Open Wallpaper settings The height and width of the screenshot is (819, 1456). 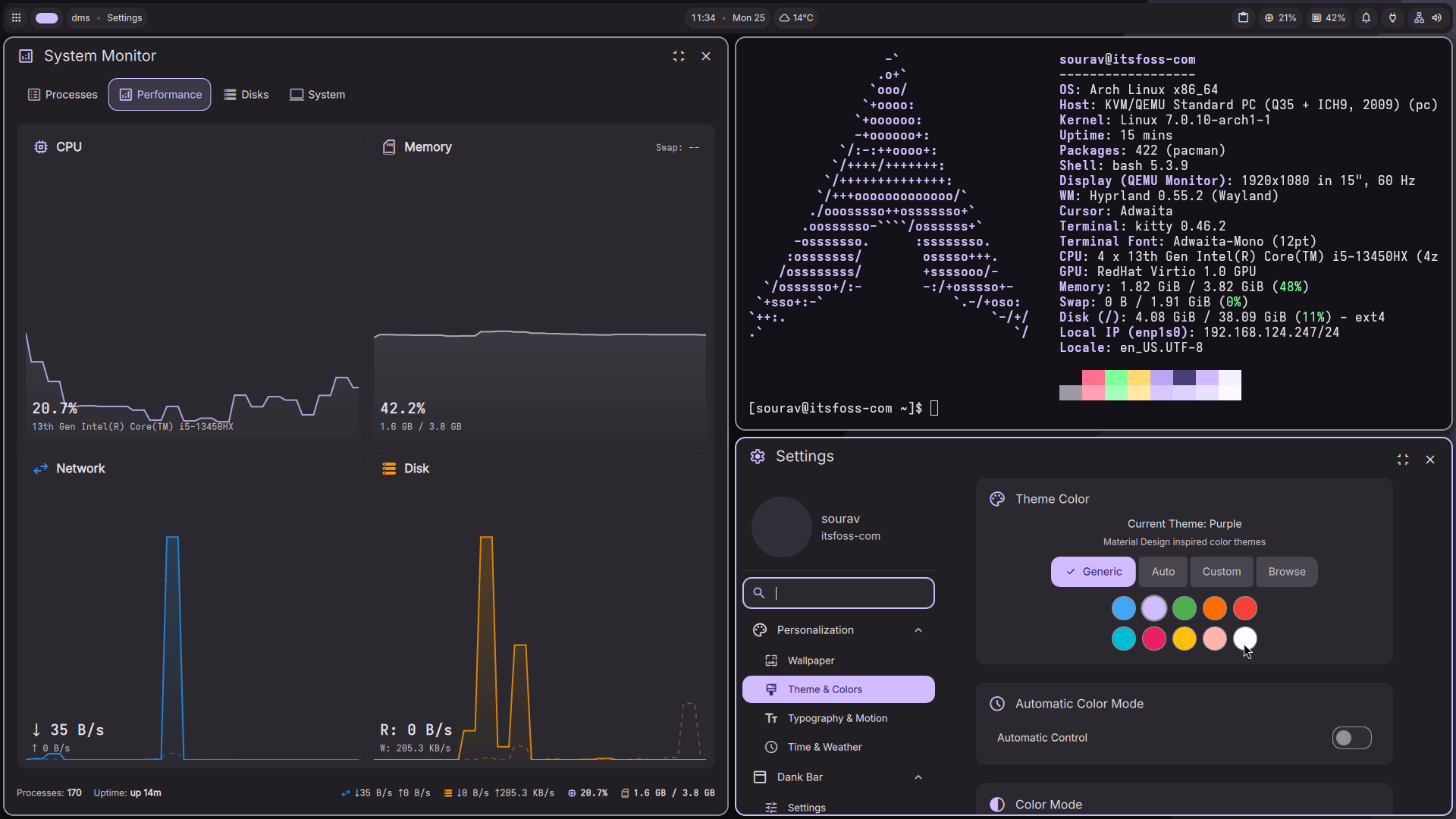[839, 661]
